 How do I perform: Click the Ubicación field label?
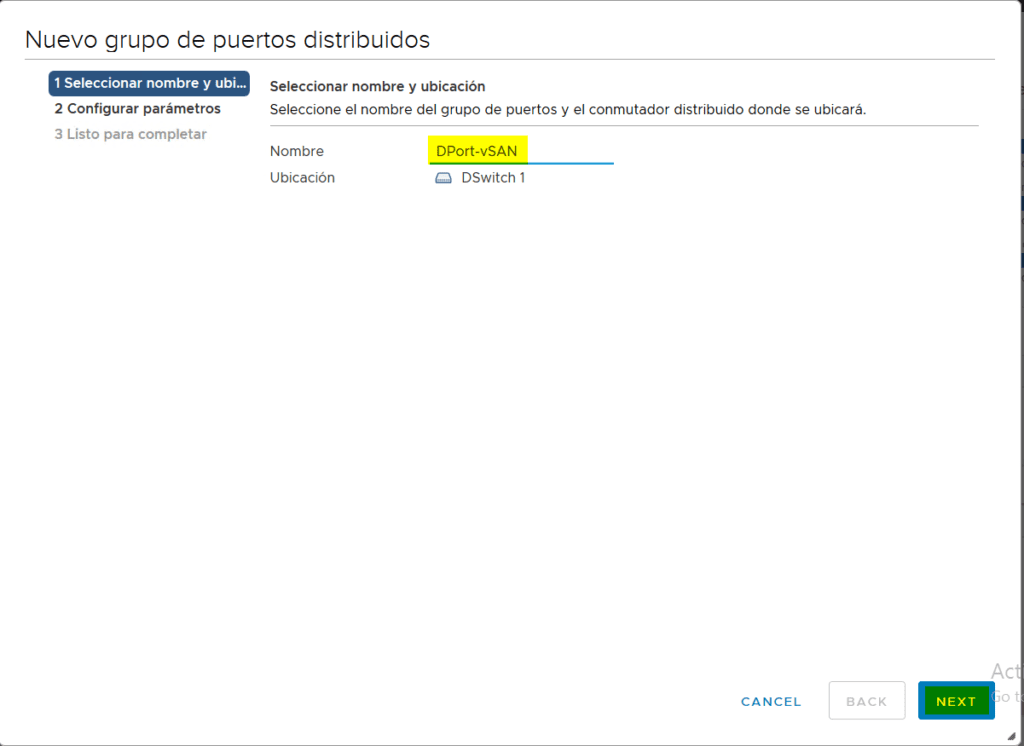pyautogui.click(x=302, y=177)
